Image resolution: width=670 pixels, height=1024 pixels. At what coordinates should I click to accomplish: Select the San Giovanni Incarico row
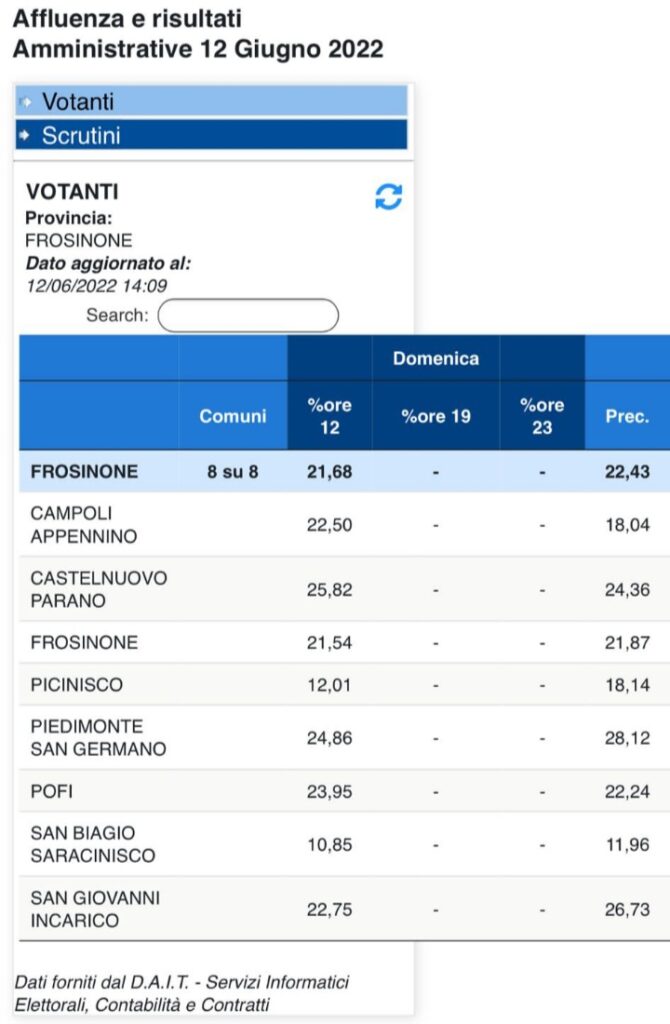[95, 909]
